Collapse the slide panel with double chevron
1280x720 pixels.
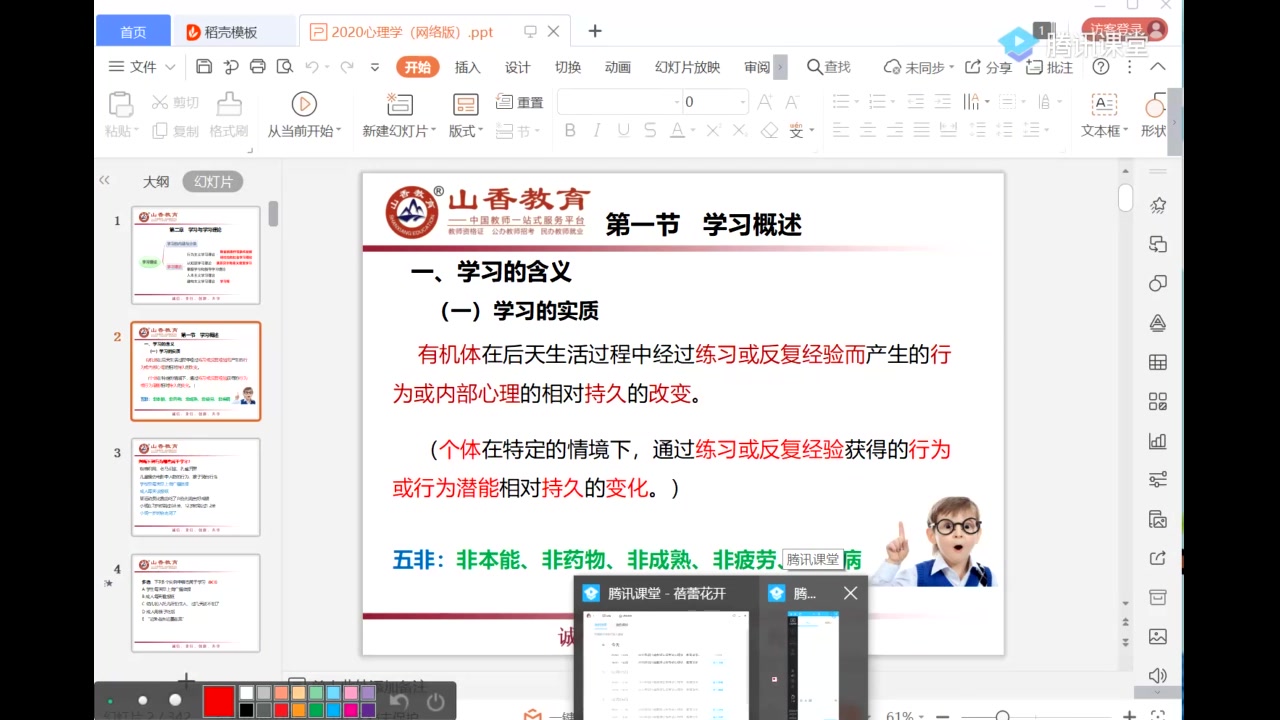tap(104, 180)
